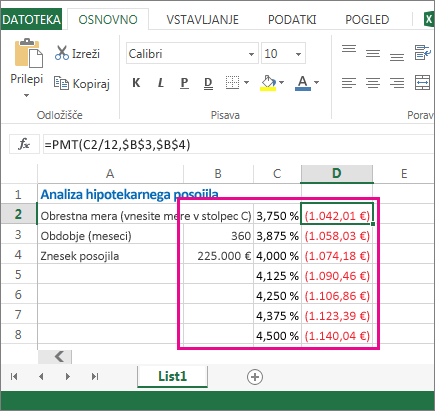Click into the formula bar with PMT formula
The height and width of the screenshot is (411, 435).
238,145
